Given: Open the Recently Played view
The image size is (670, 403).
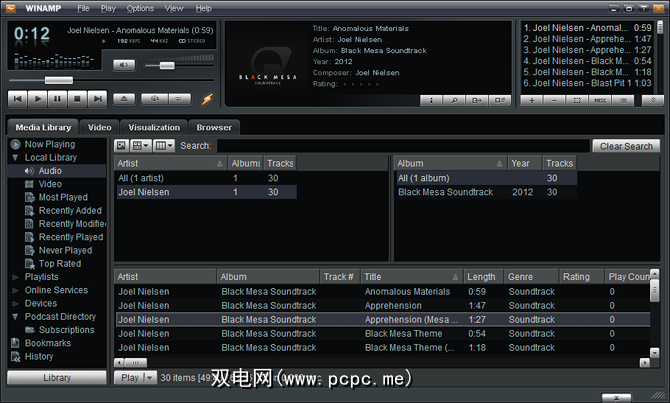Looking at the screenshot, I should point(71,237).
